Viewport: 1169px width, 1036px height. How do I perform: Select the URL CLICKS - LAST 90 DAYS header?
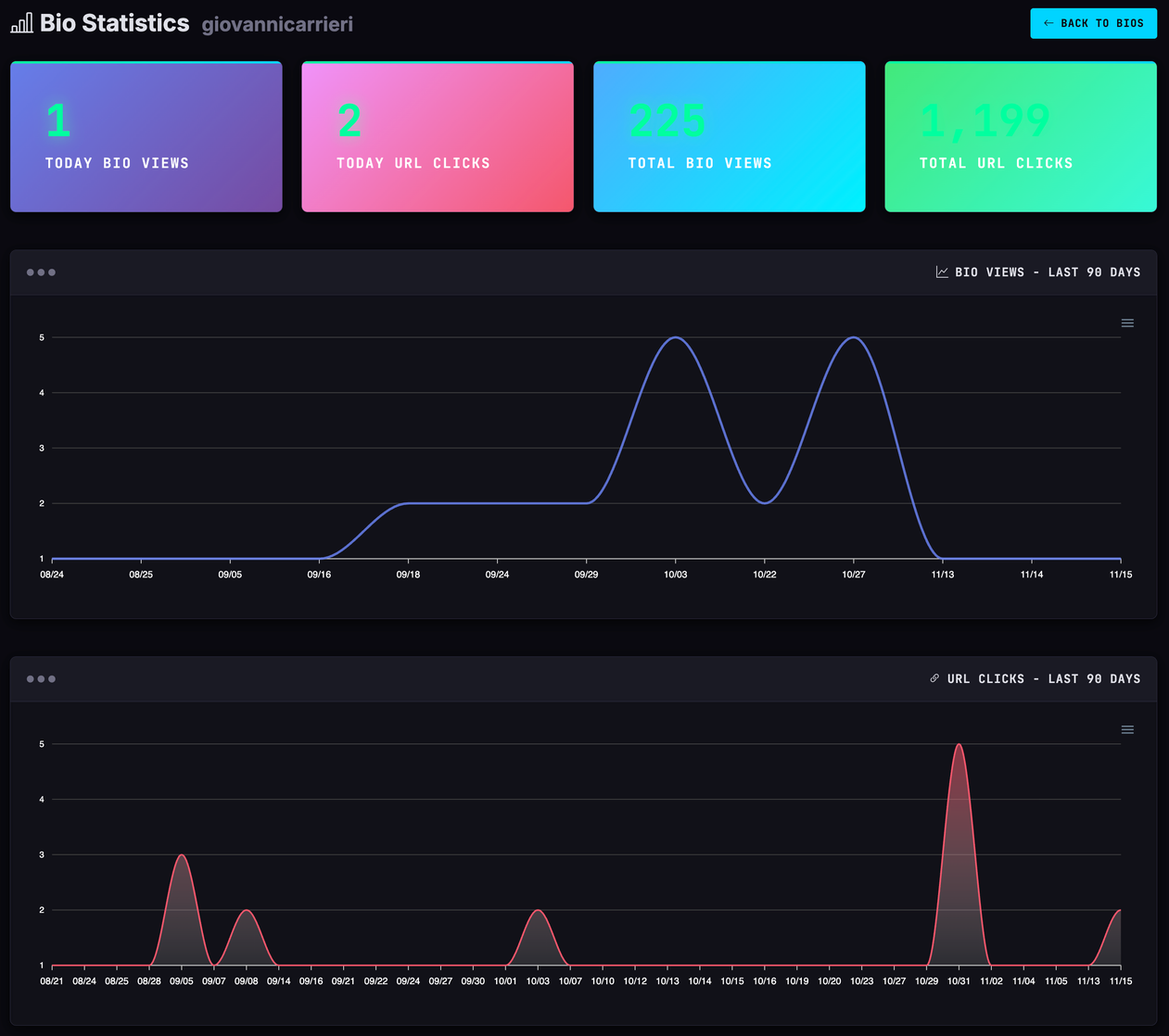1043,677
